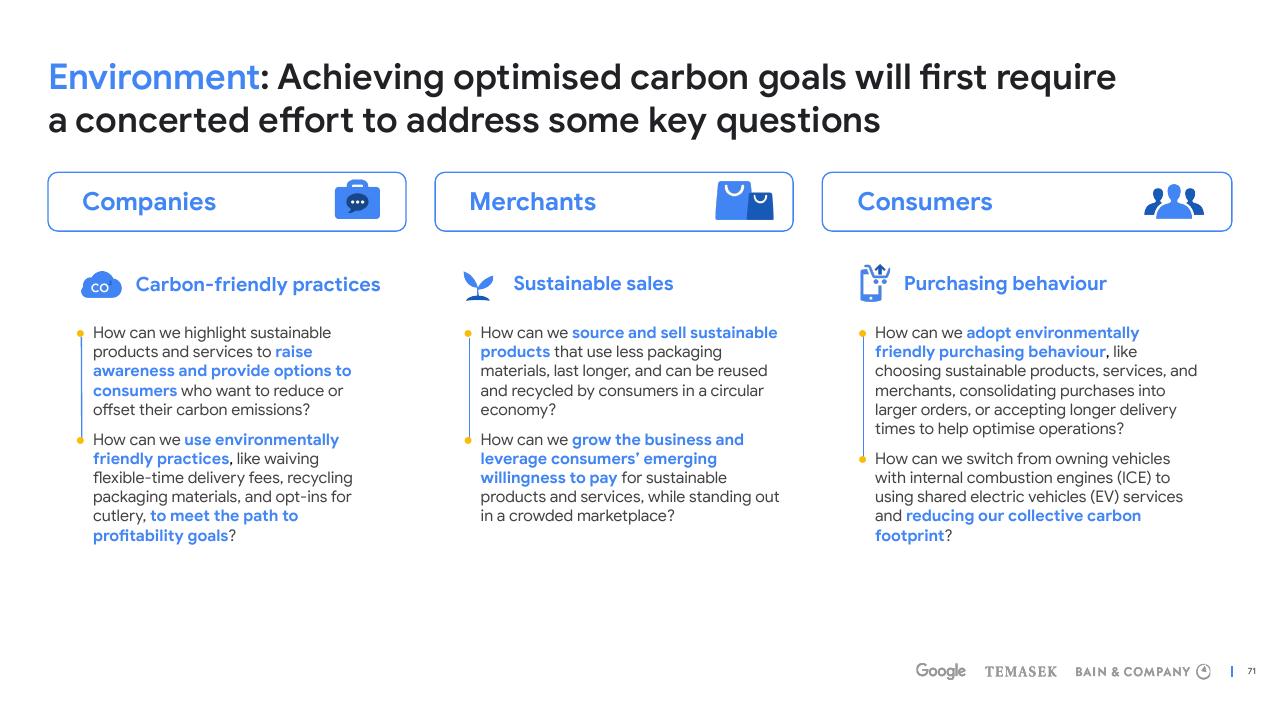The width and height of the screenshot is (1280, 720).
Task: Select the Companies heading text
Action: tap(149, 201)
